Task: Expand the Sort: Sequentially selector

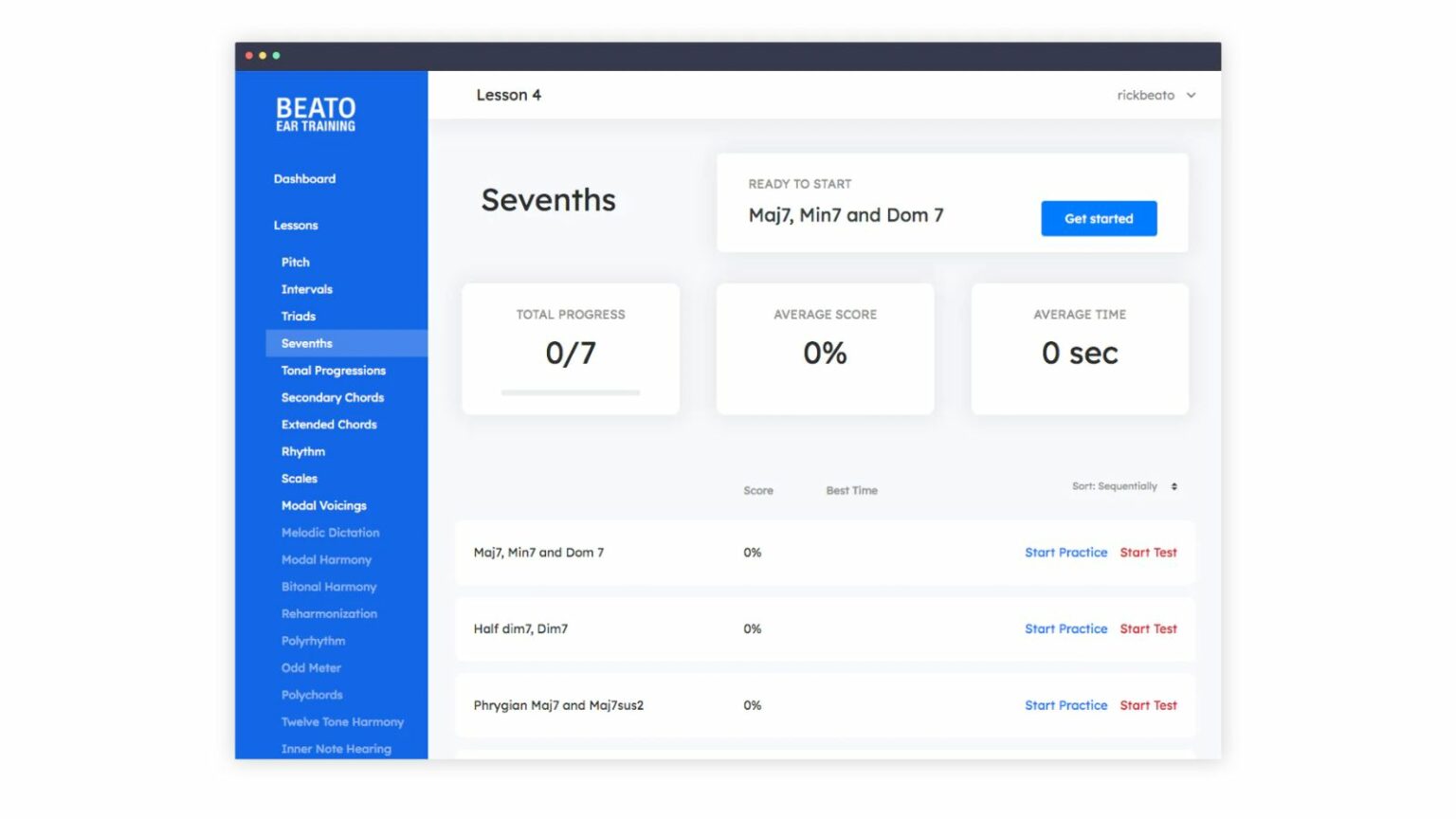Action: pos(1124,486)
